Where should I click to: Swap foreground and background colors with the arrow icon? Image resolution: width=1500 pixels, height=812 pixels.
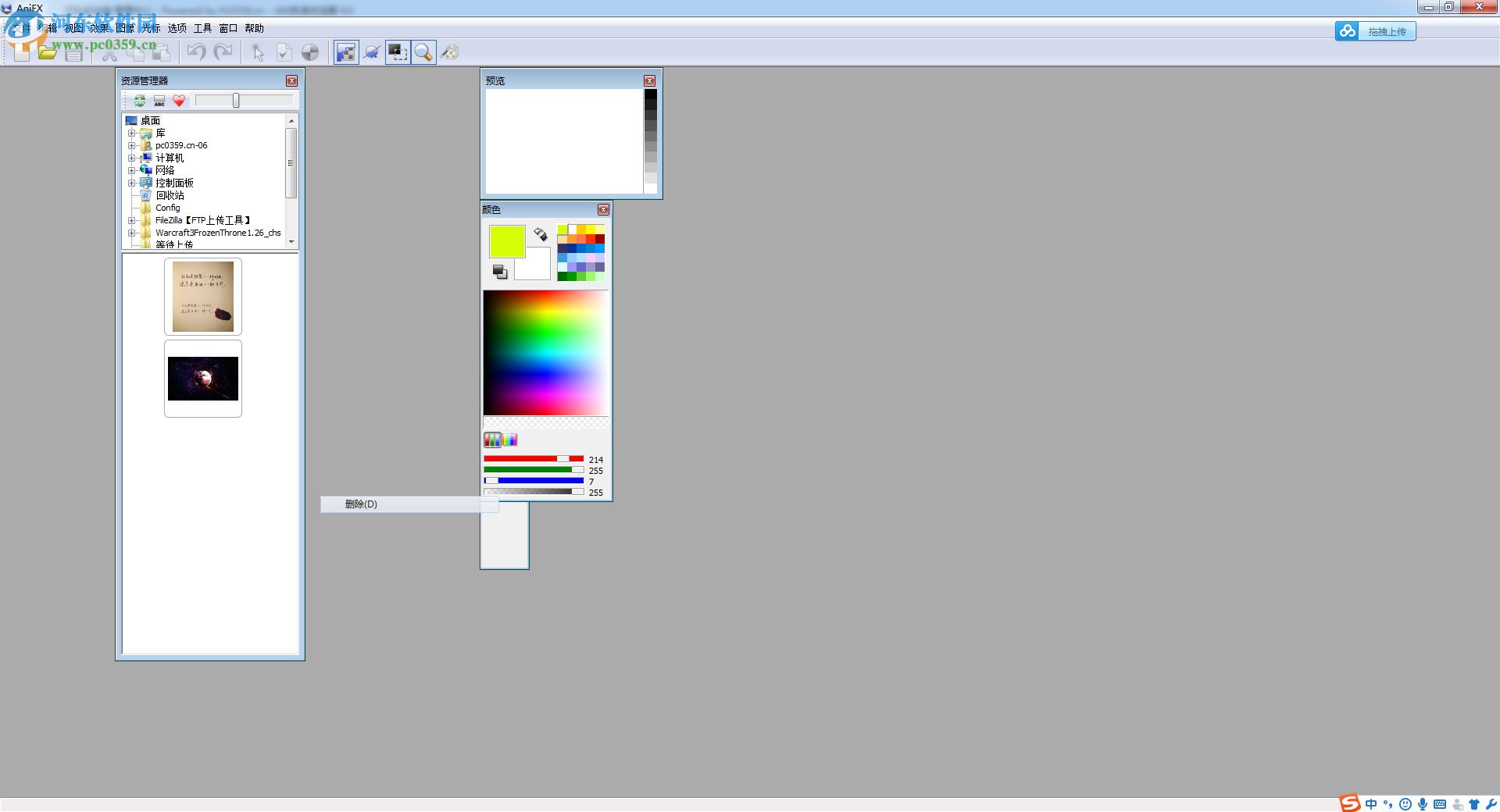(x=541, y=234)
